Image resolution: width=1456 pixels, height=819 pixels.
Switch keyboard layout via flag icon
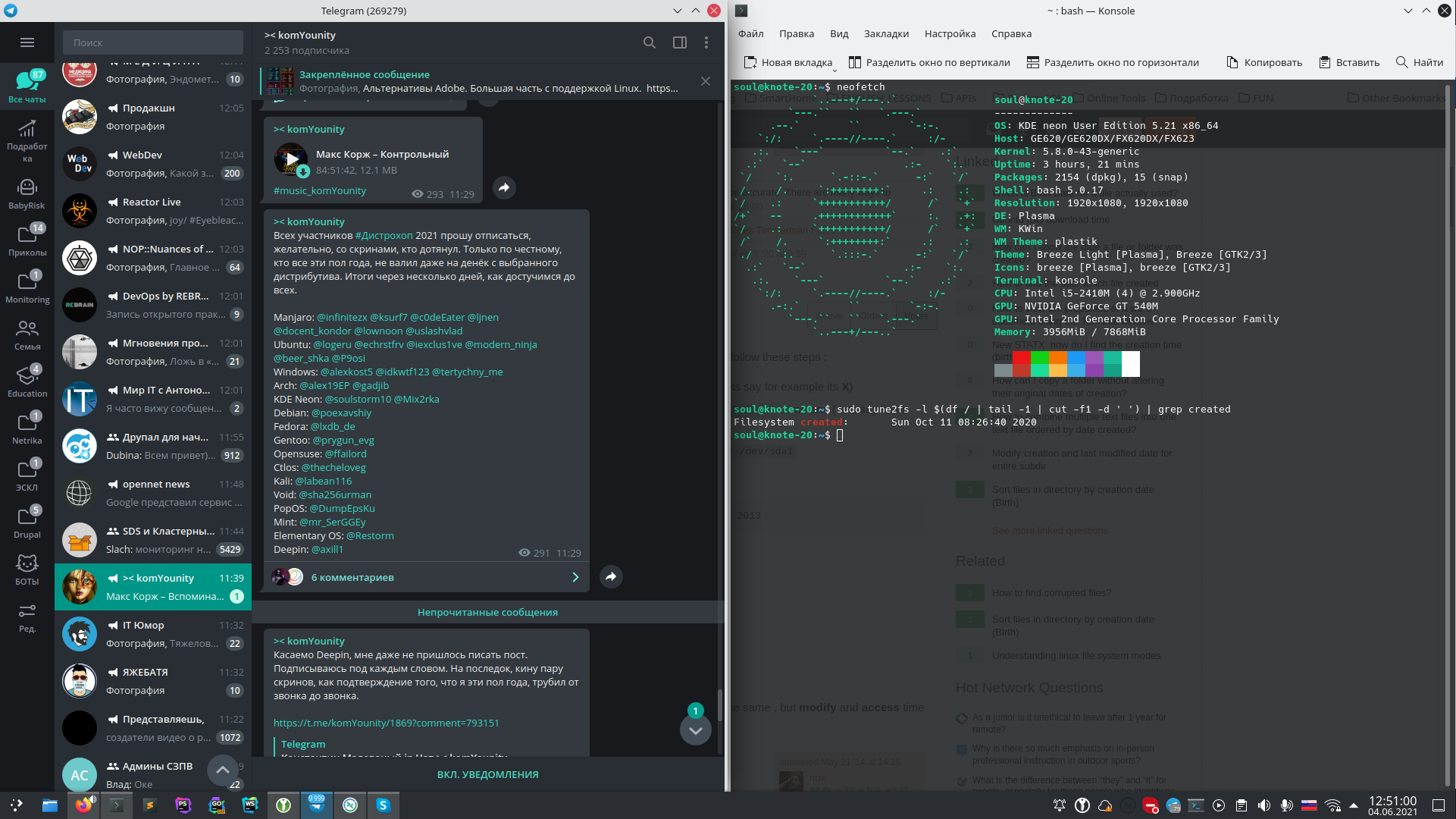coord(1309,805)
